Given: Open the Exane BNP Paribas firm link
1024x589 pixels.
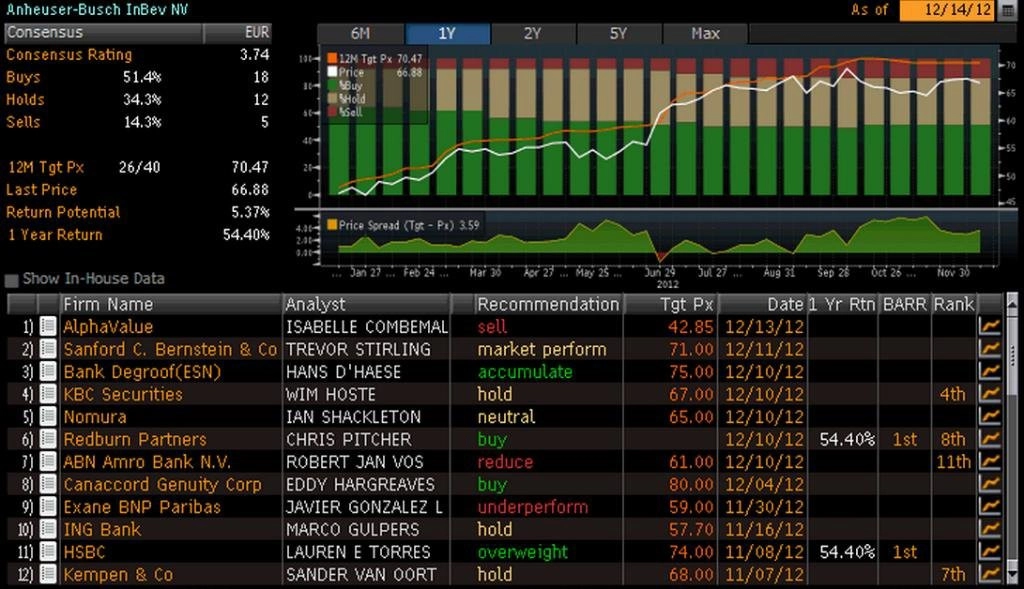Looking at the screenshot, I should coord(142,507).
